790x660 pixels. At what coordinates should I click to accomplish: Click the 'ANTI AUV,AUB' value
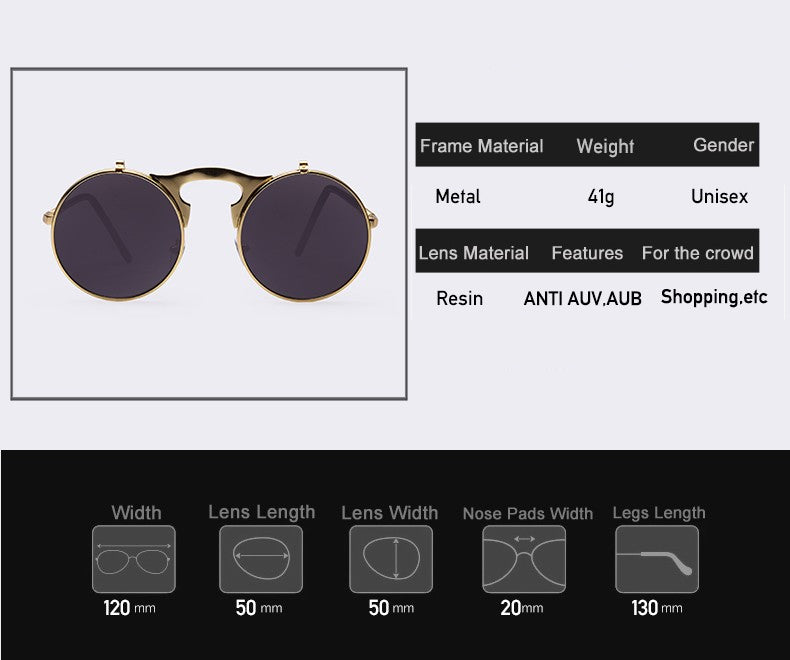coord(582,299)
